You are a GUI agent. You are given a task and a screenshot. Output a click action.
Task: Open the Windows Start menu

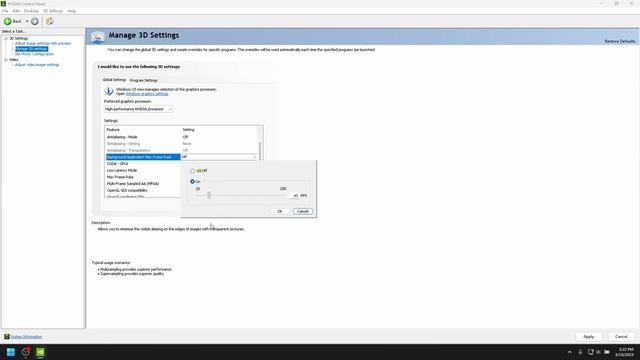point(11,352)
